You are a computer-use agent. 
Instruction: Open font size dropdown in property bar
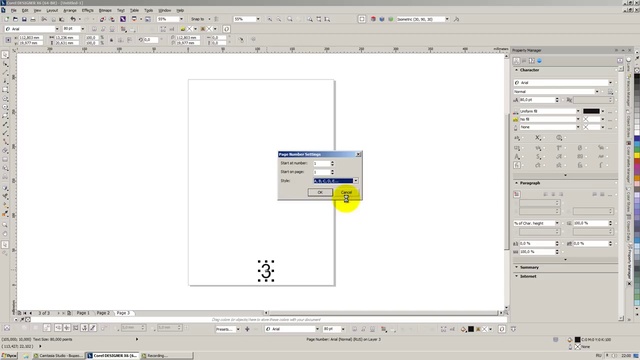coord(82,29)
